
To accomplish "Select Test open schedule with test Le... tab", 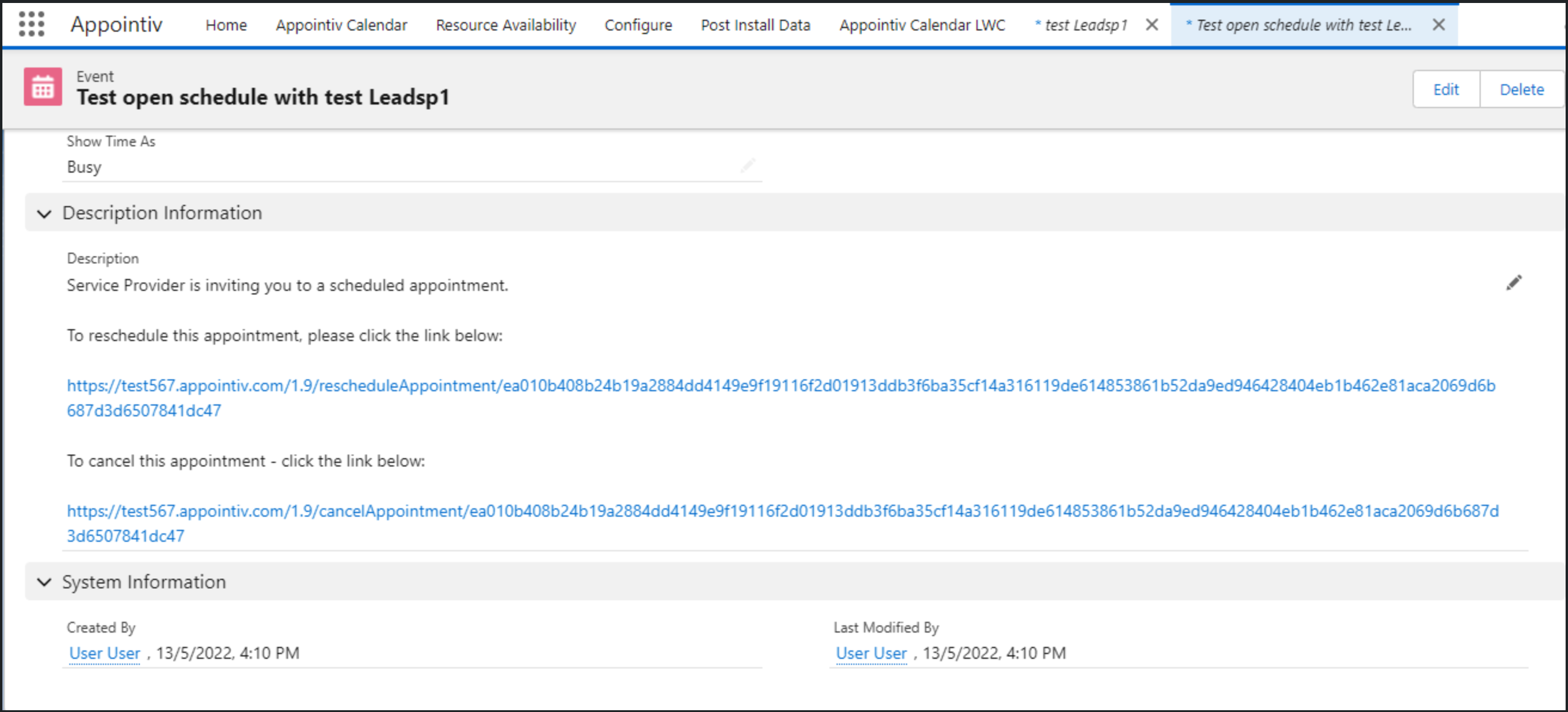I will 1298,25.
